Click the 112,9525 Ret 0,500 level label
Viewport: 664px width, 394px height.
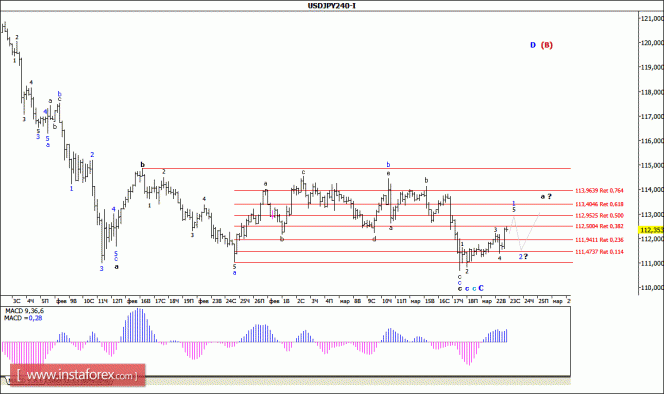click(599, 216)
